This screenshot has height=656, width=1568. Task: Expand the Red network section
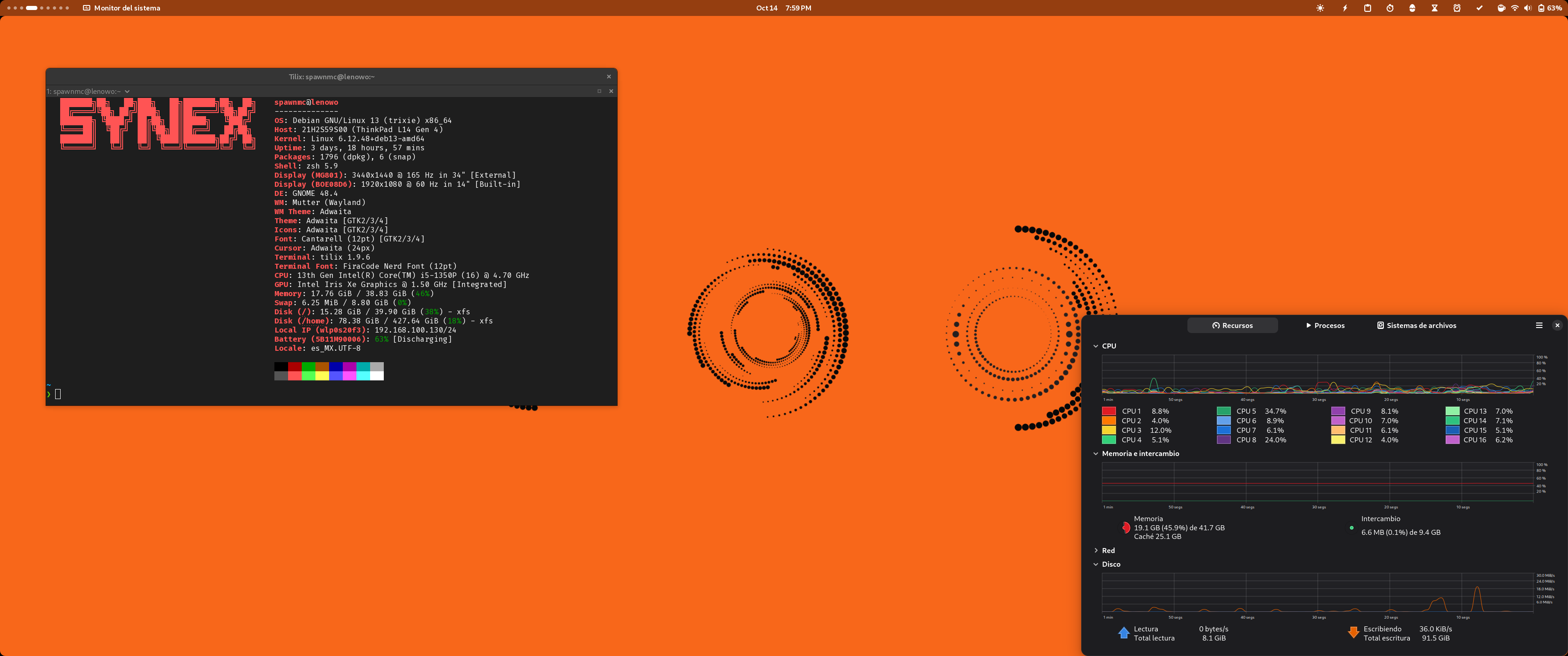click(x=1096, y=550)
